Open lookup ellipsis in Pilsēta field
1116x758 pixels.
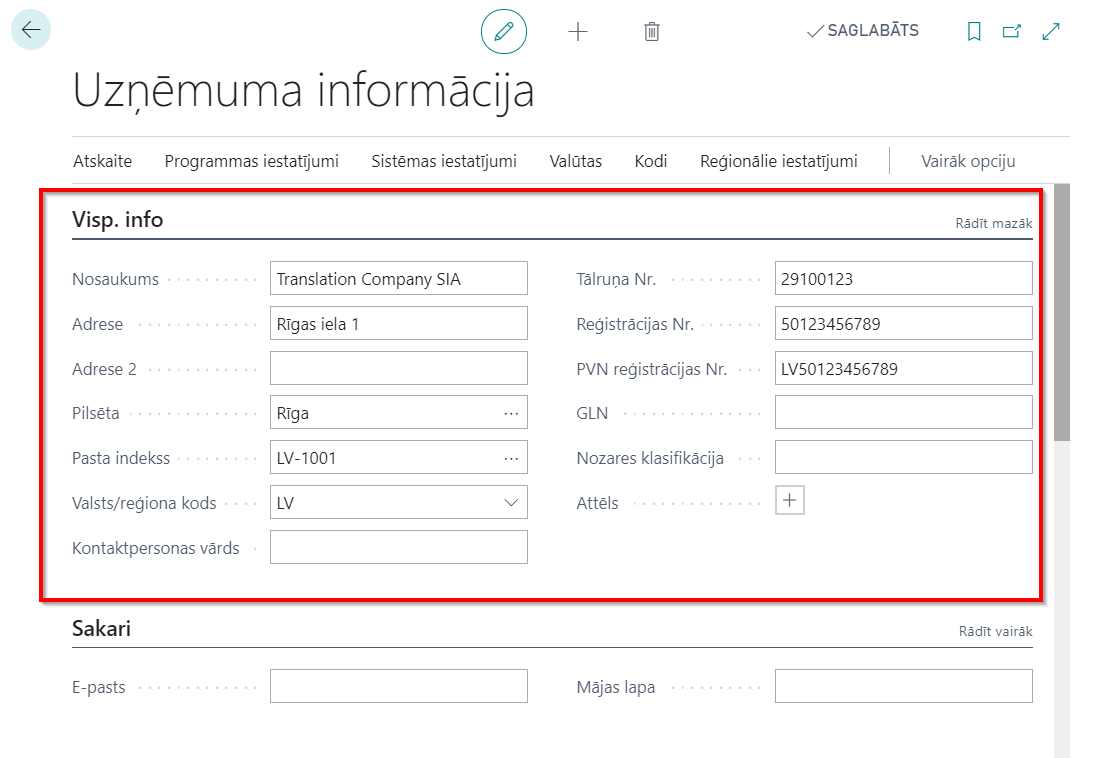tap(511, 414)
